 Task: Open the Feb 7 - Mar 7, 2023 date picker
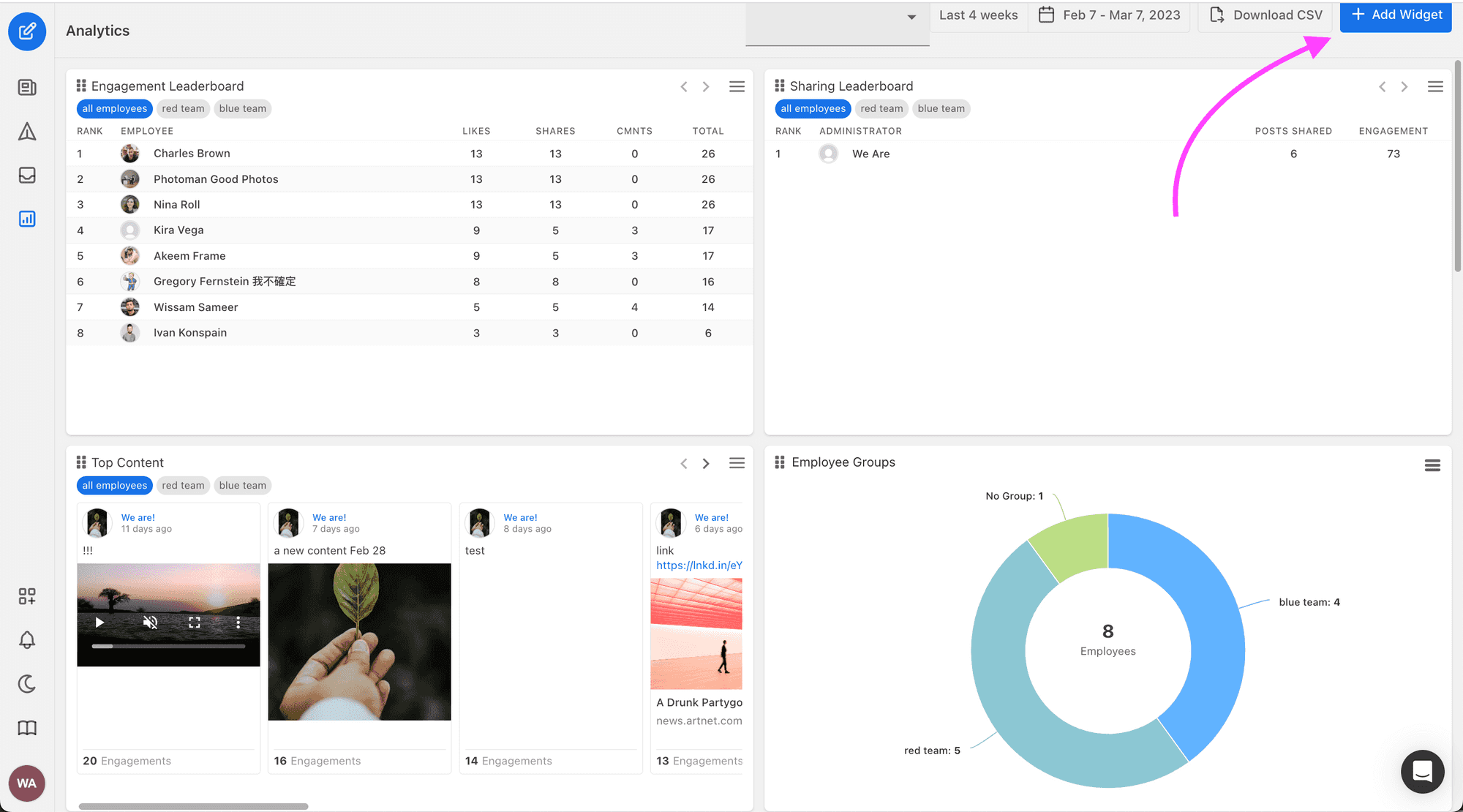(1110, 15)
